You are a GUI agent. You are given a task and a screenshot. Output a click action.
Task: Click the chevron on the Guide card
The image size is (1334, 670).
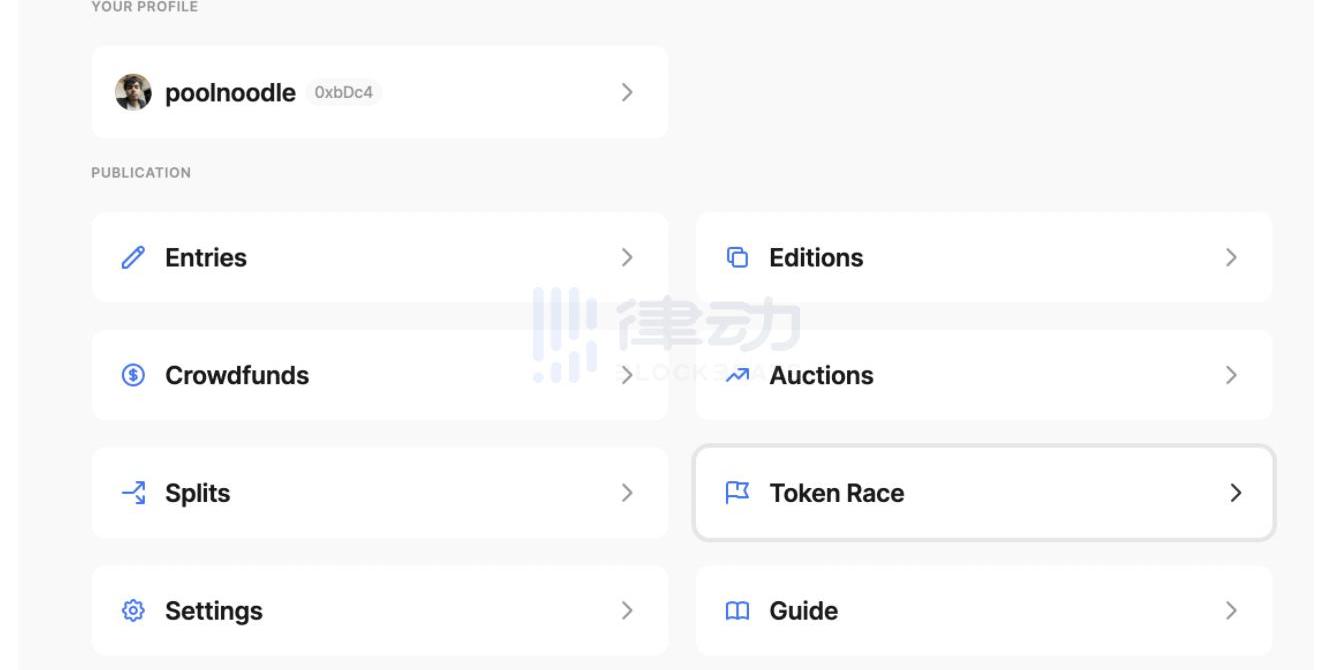click(1231, 611)
